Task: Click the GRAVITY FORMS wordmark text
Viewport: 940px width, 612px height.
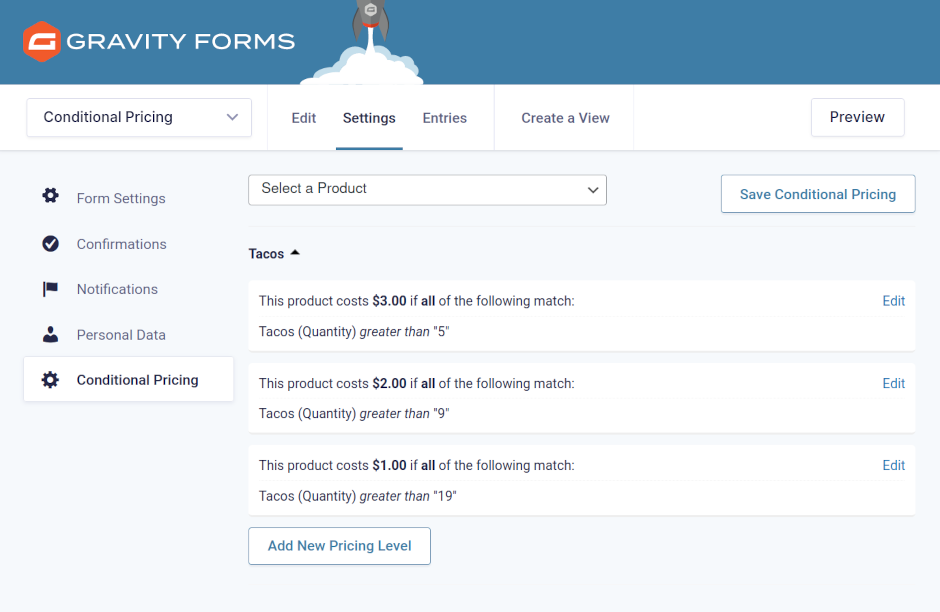Action: 180,41
